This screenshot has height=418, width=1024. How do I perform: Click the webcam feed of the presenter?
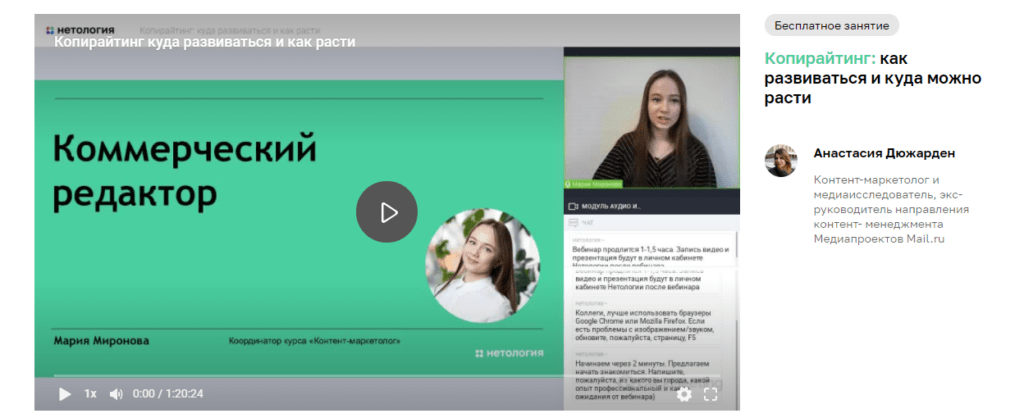(651, 123)
